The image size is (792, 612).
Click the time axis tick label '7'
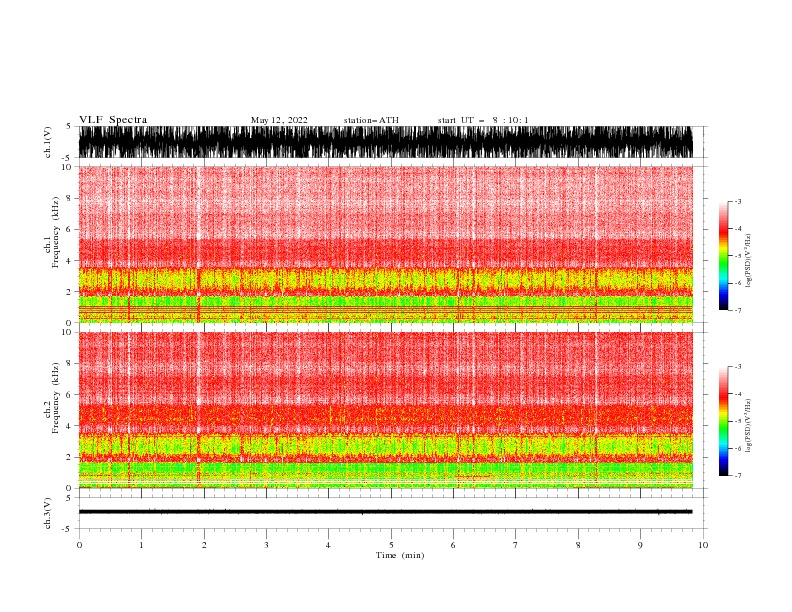tap(516, 545)
